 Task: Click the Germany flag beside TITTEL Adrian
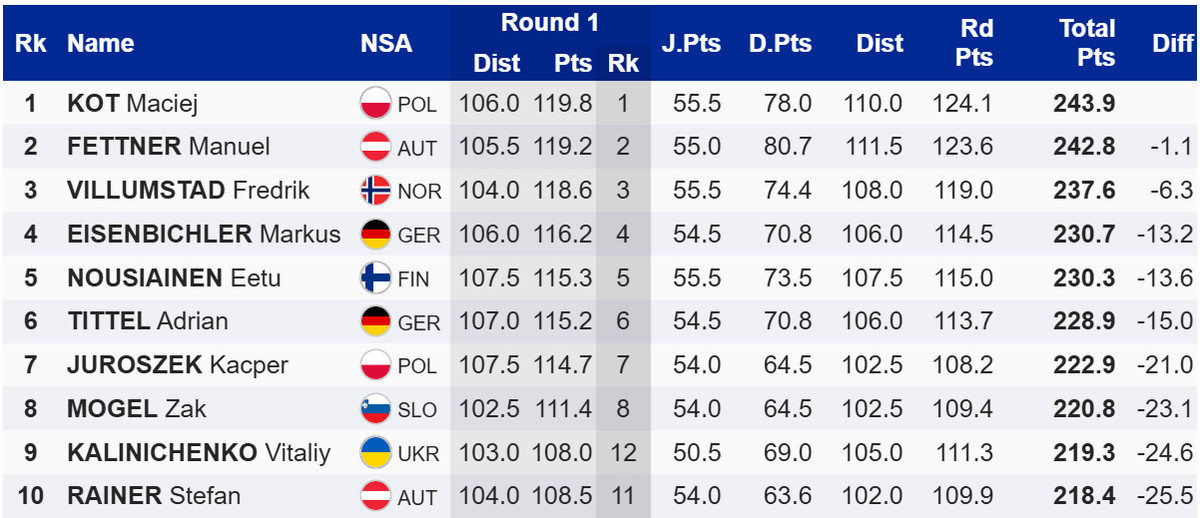[375, 321]
